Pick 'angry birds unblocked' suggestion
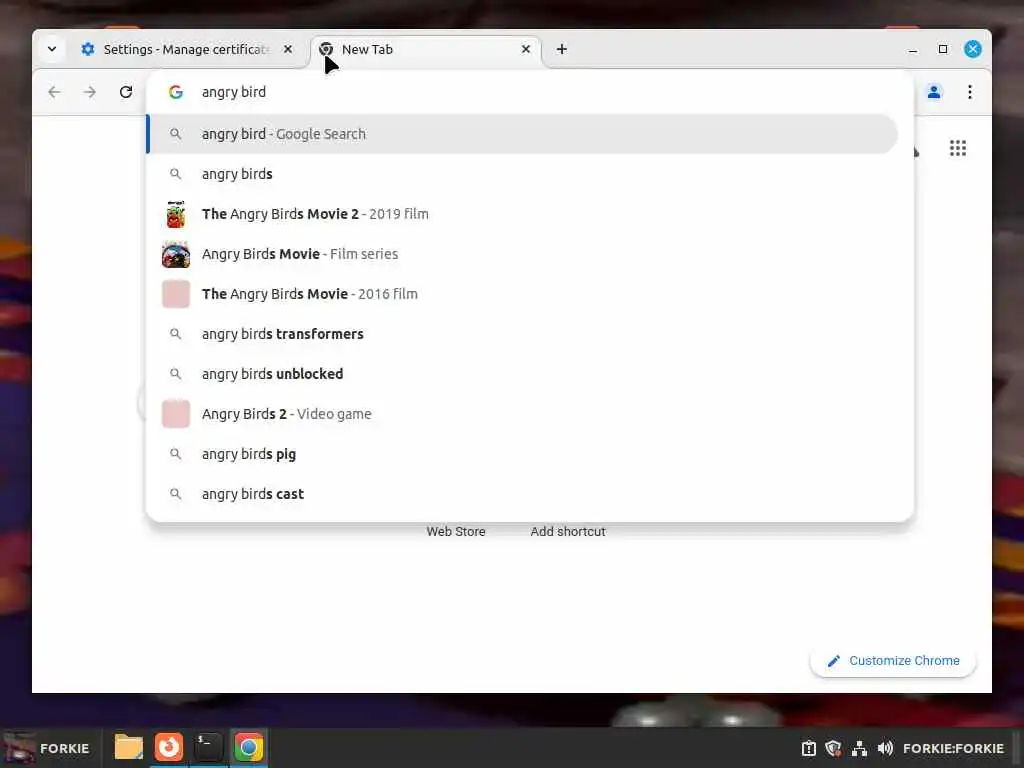 coord(522,374)
